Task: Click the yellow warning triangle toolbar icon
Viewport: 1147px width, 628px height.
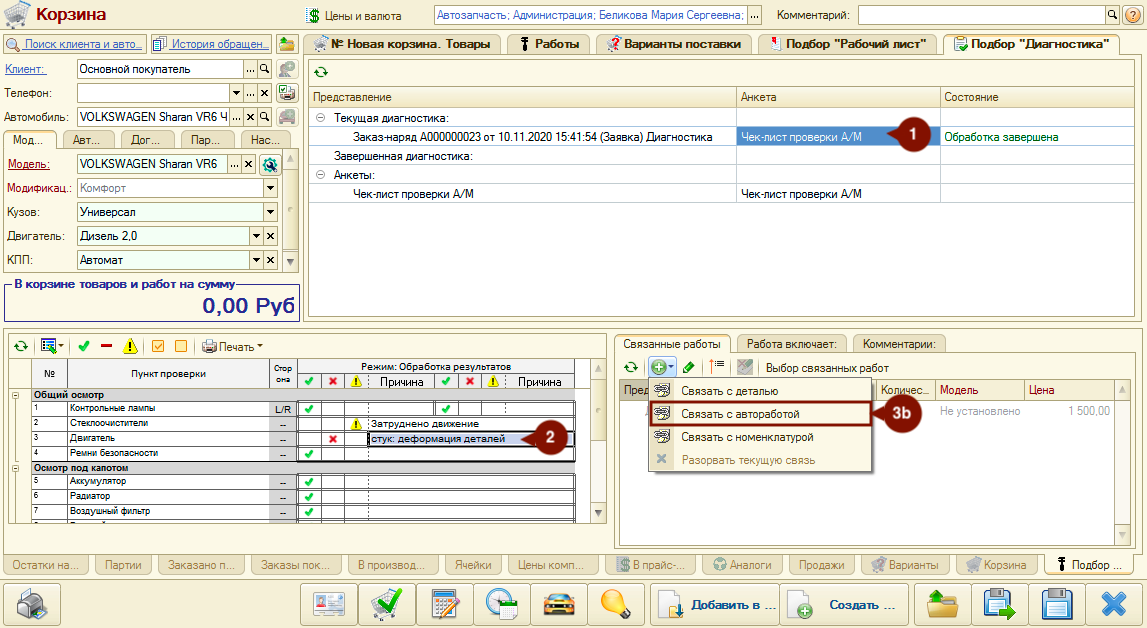Action: point(130,346)
